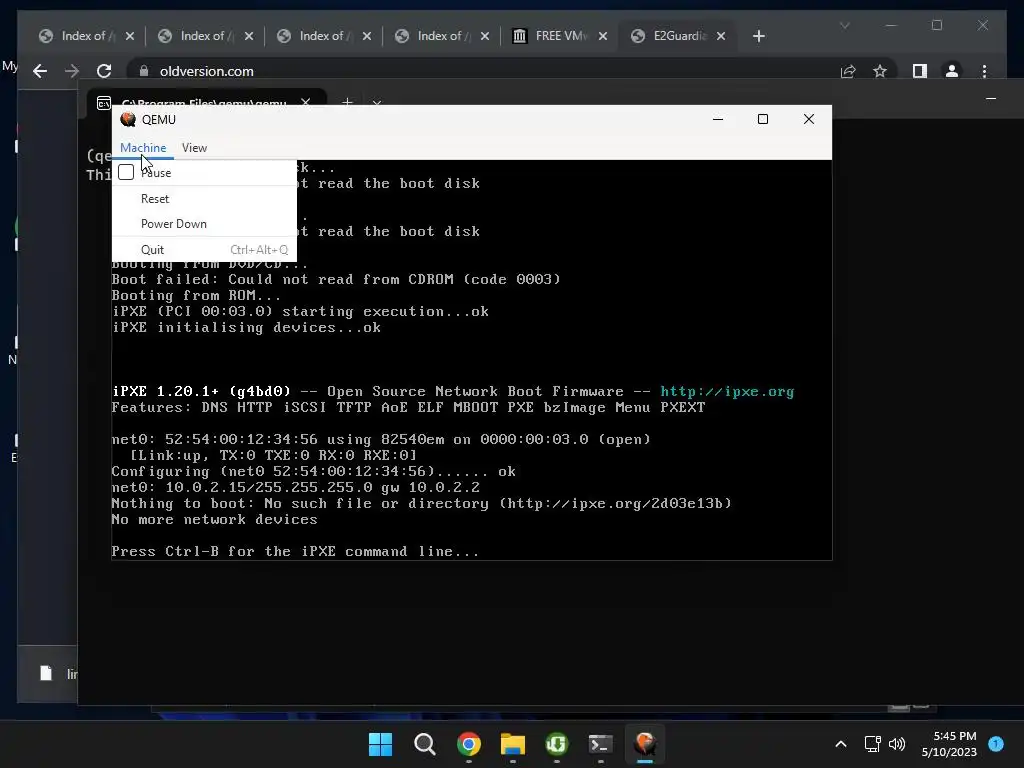1024x768 pixels.
Task: Open Chrome tab search dropdown
Action: coord(844,25)
